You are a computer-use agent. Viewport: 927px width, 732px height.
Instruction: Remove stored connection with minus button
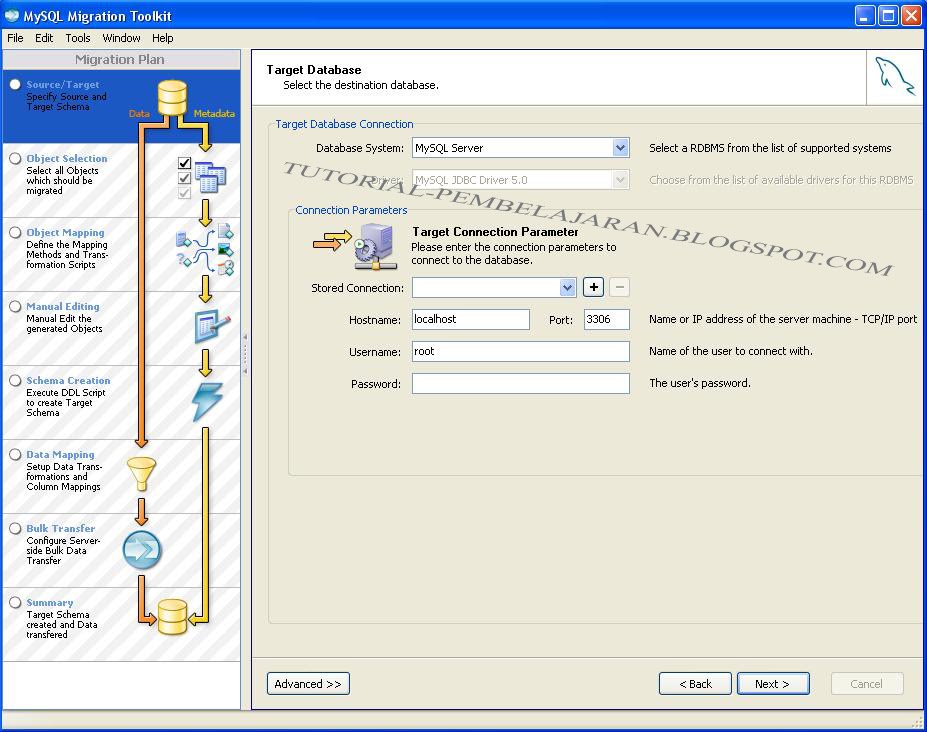tap(620, 287)
